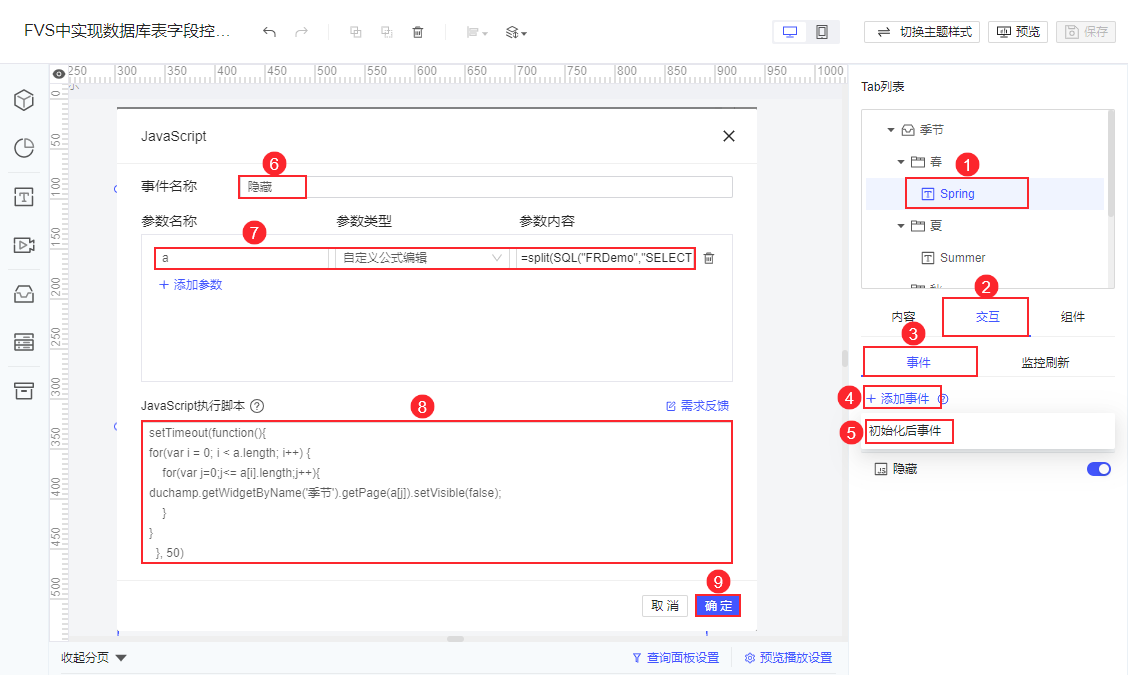Click the JavaScript script help icon
The image size is (1128, 675).
tap(257, 406)
